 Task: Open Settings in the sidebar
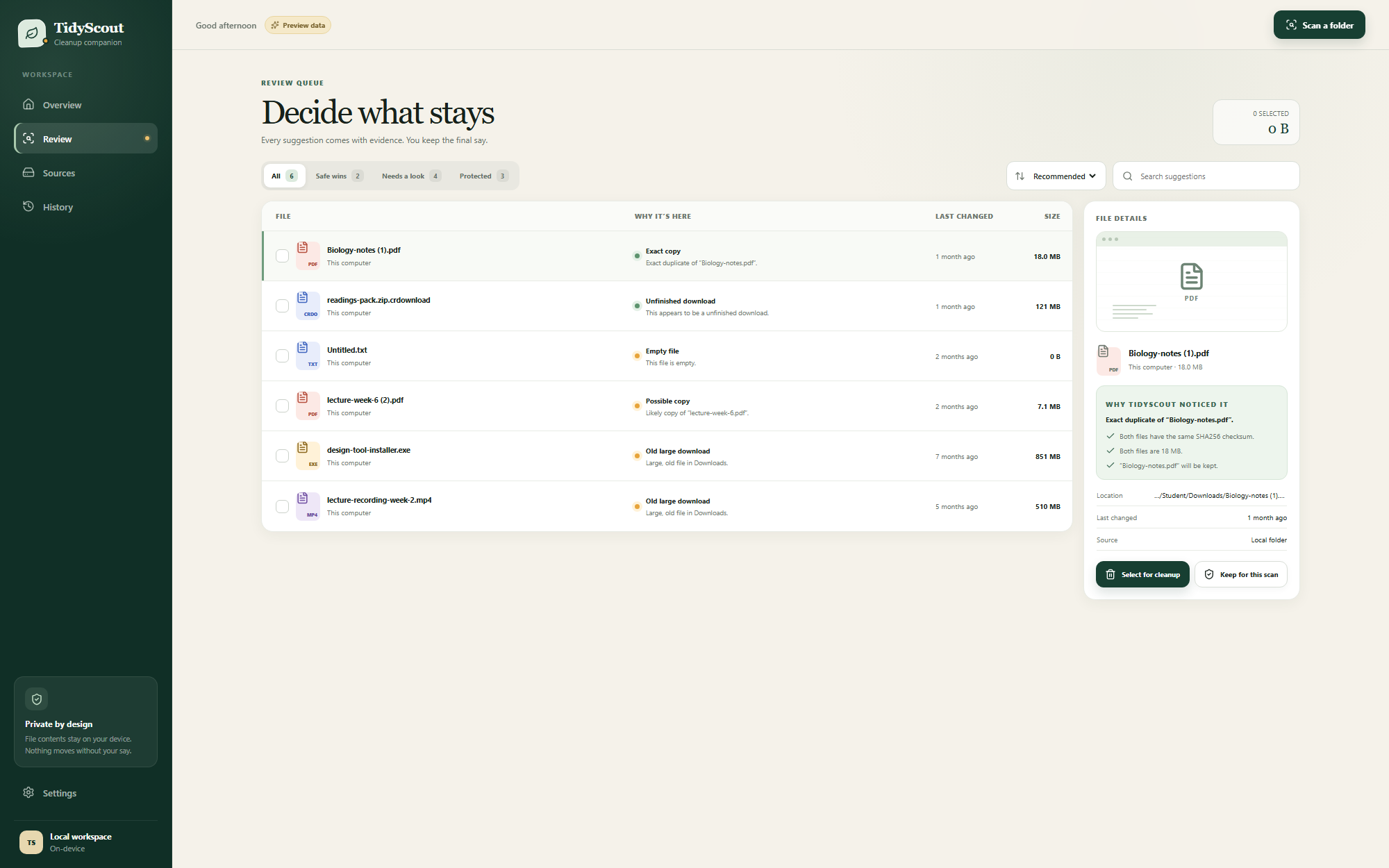point(85,792)
